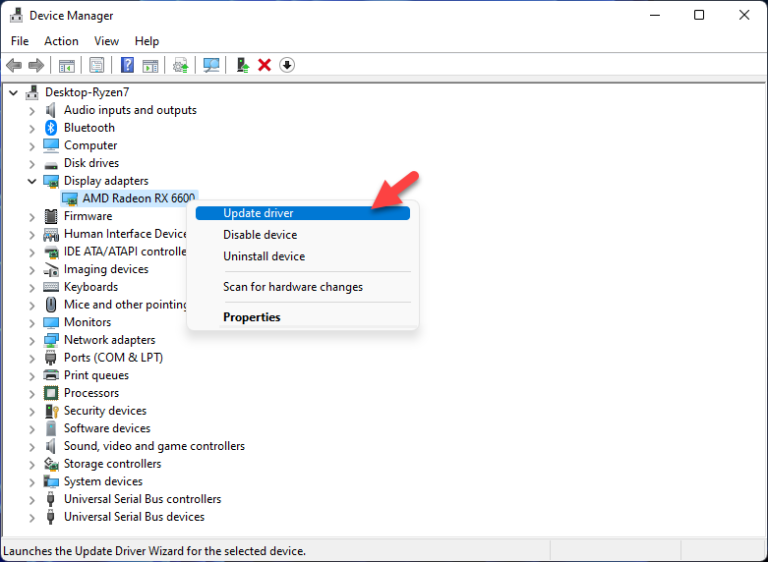Expand the Software devices chevron
The height and width of the screenshot is (562, 768).
[x=32, y=430]
